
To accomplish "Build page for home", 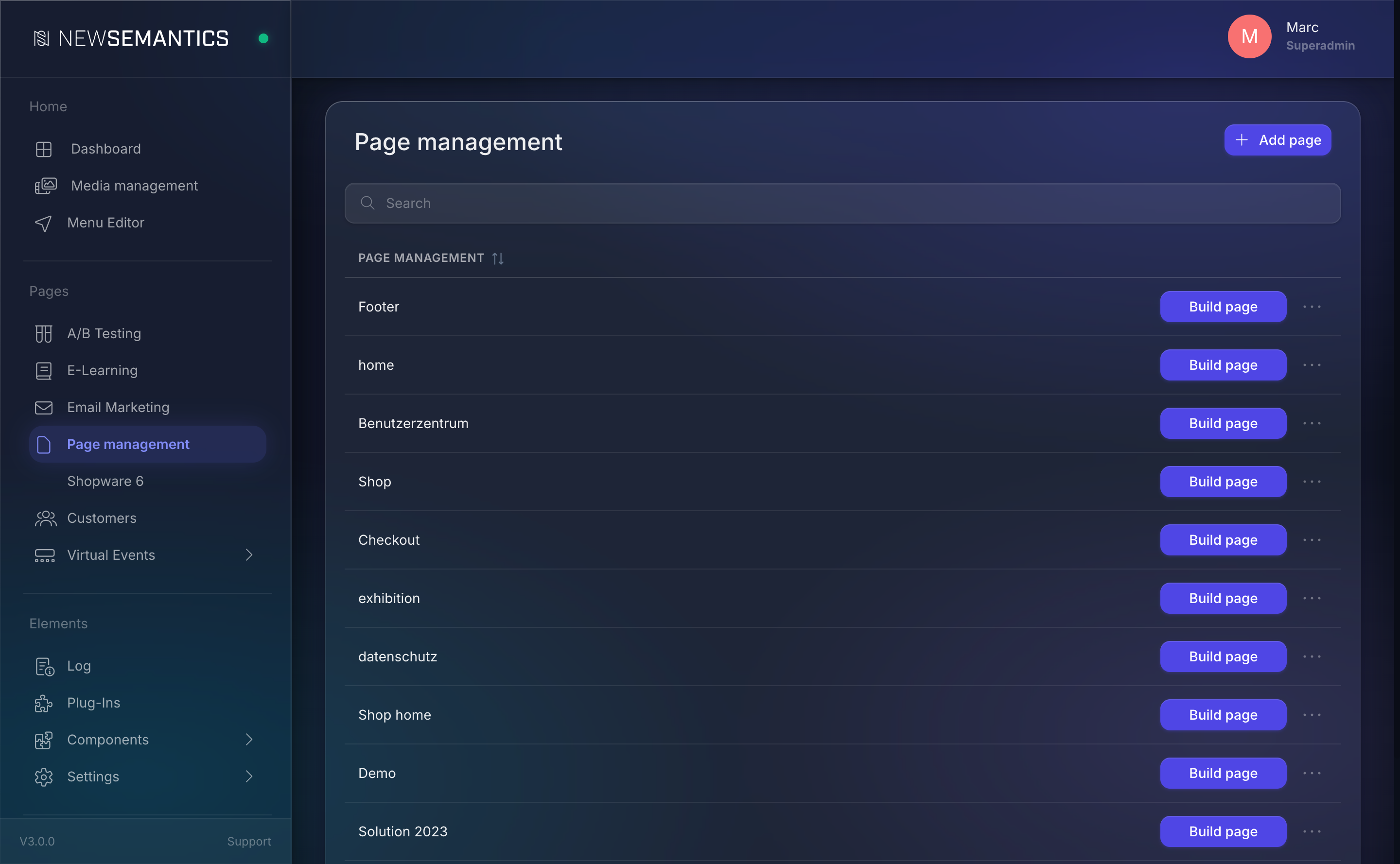I will [1224, 365].
